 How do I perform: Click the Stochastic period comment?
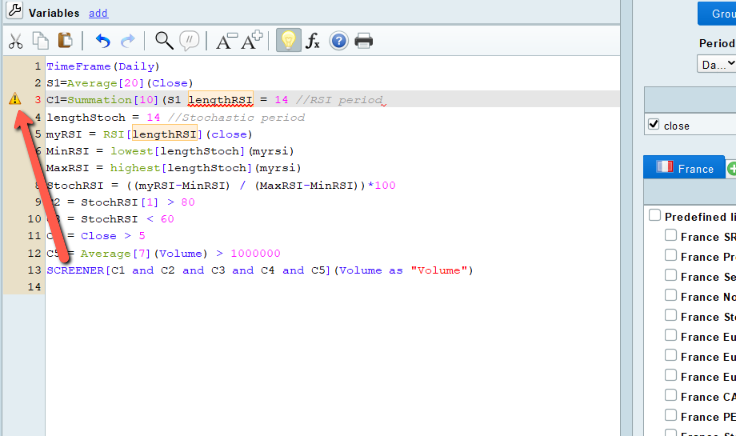[236, 117]
